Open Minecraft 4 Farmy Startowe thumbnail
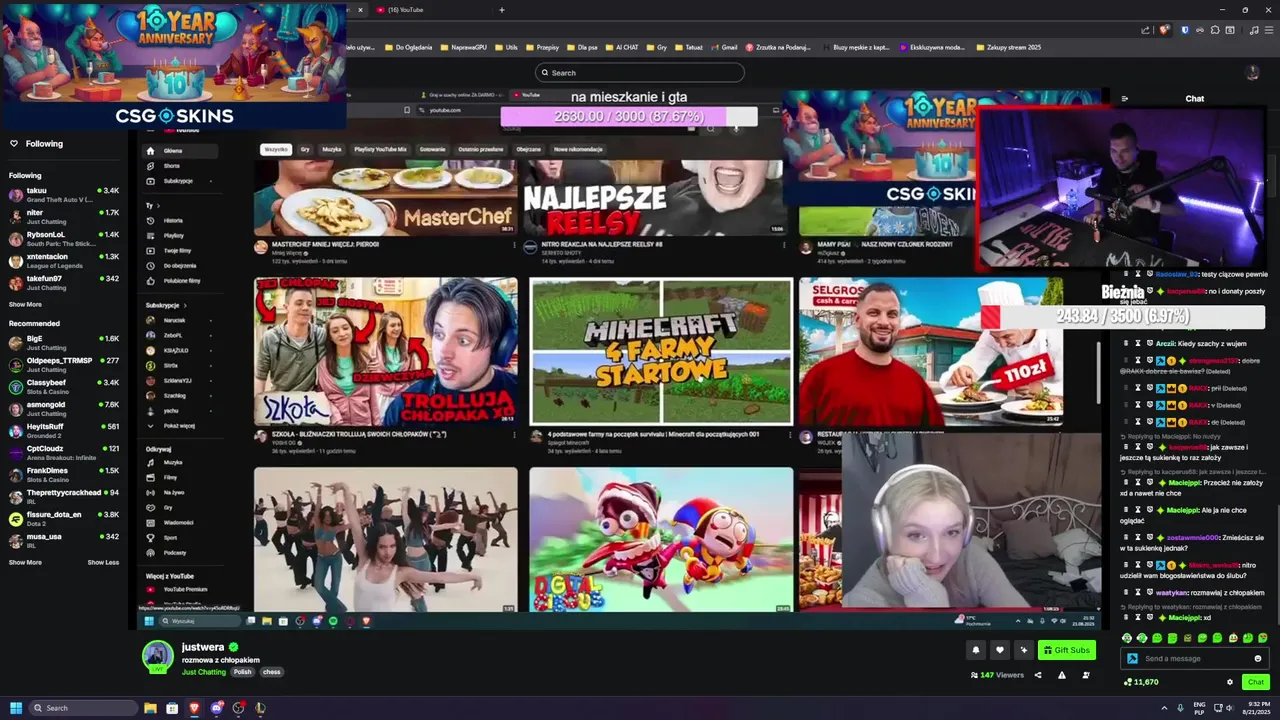Viewport: 1280px width, 720px height. [x=661, y=352]
